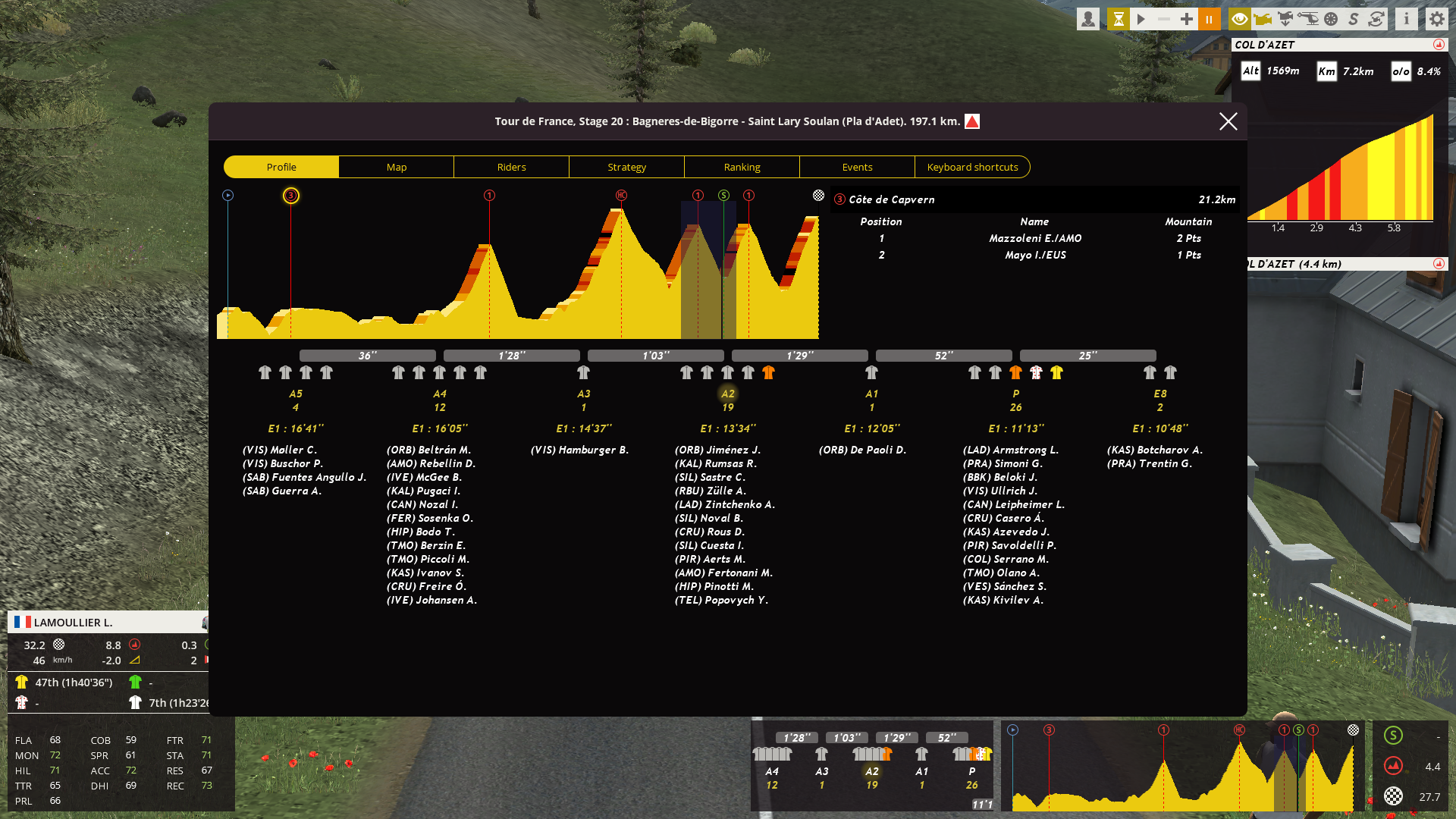This screenshot has width=1456, height=819.
Task: Click the red climb icon on the lower Col d'Azet bar
Action: 1439,264
